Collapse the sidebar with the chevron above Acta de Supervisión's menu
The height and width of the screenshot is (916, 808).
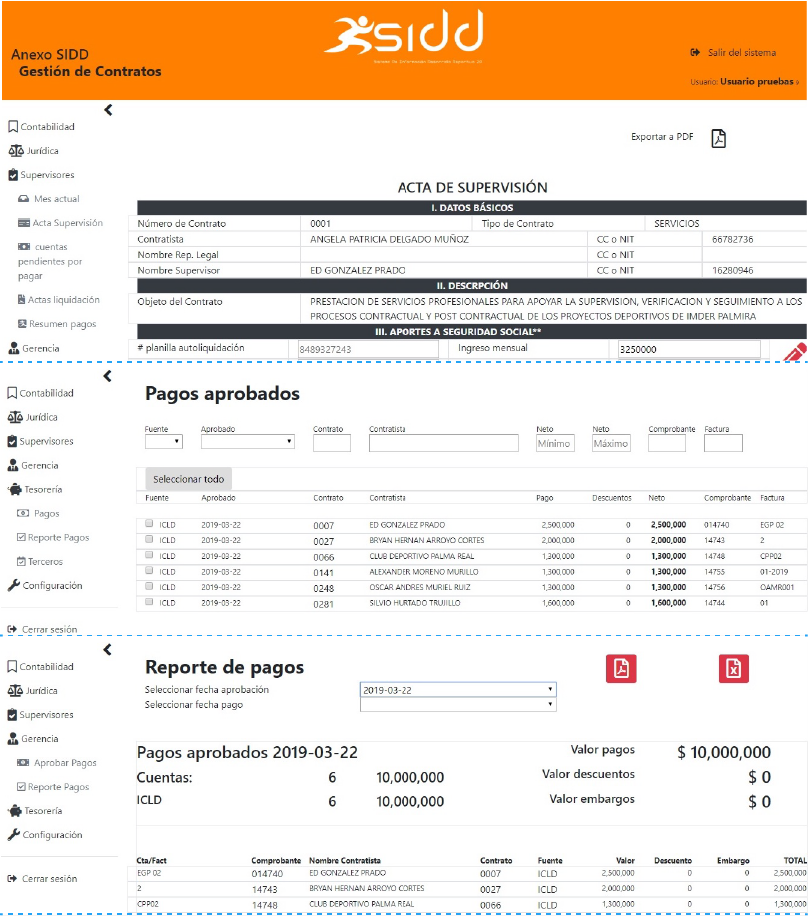108,110
